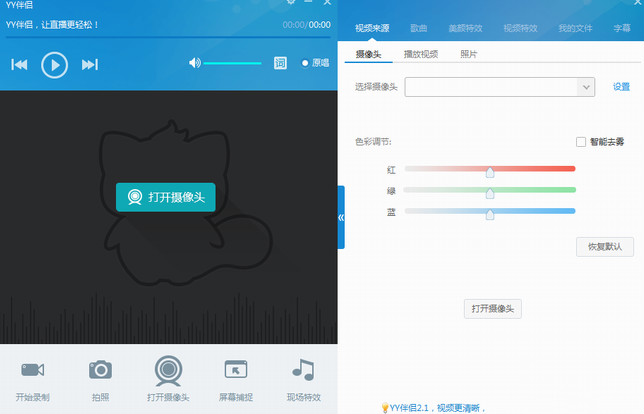644x414 pixels.
Task: Select the 照片 sub-tab
Action: [469, 54]
